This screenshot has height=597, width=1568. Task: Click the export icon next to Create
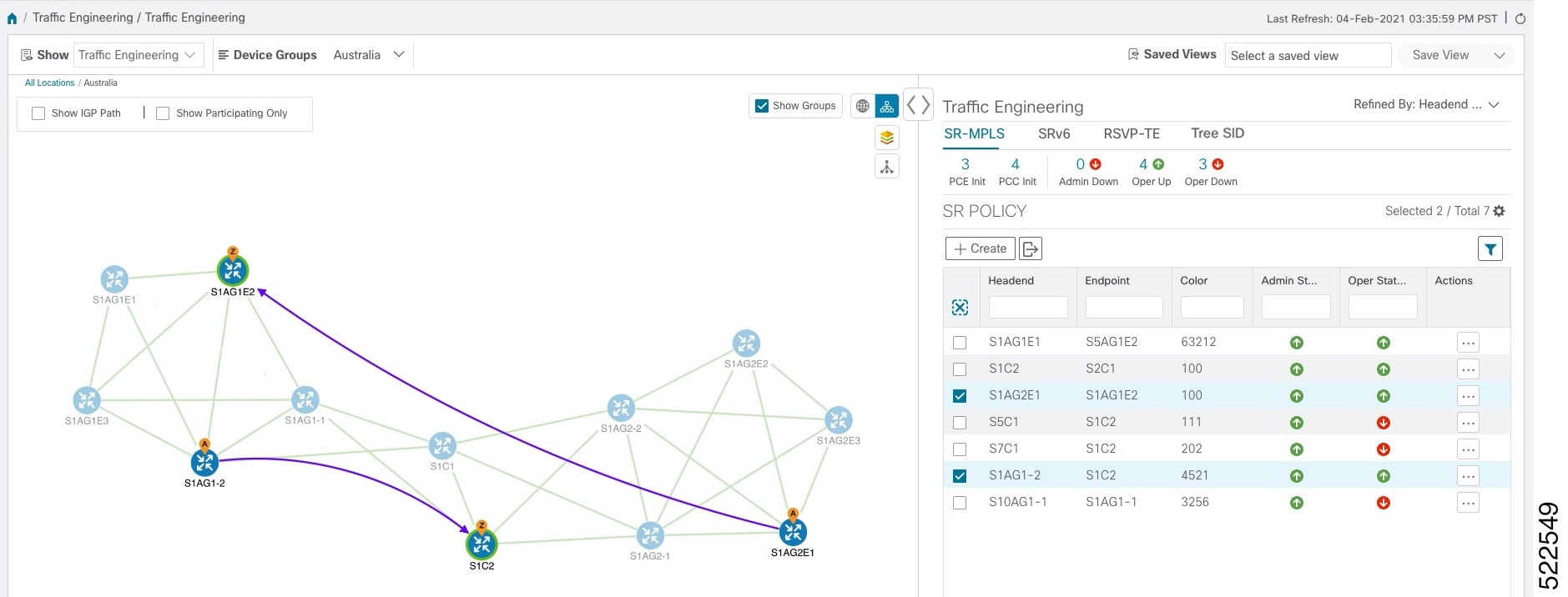[1031, 248]
